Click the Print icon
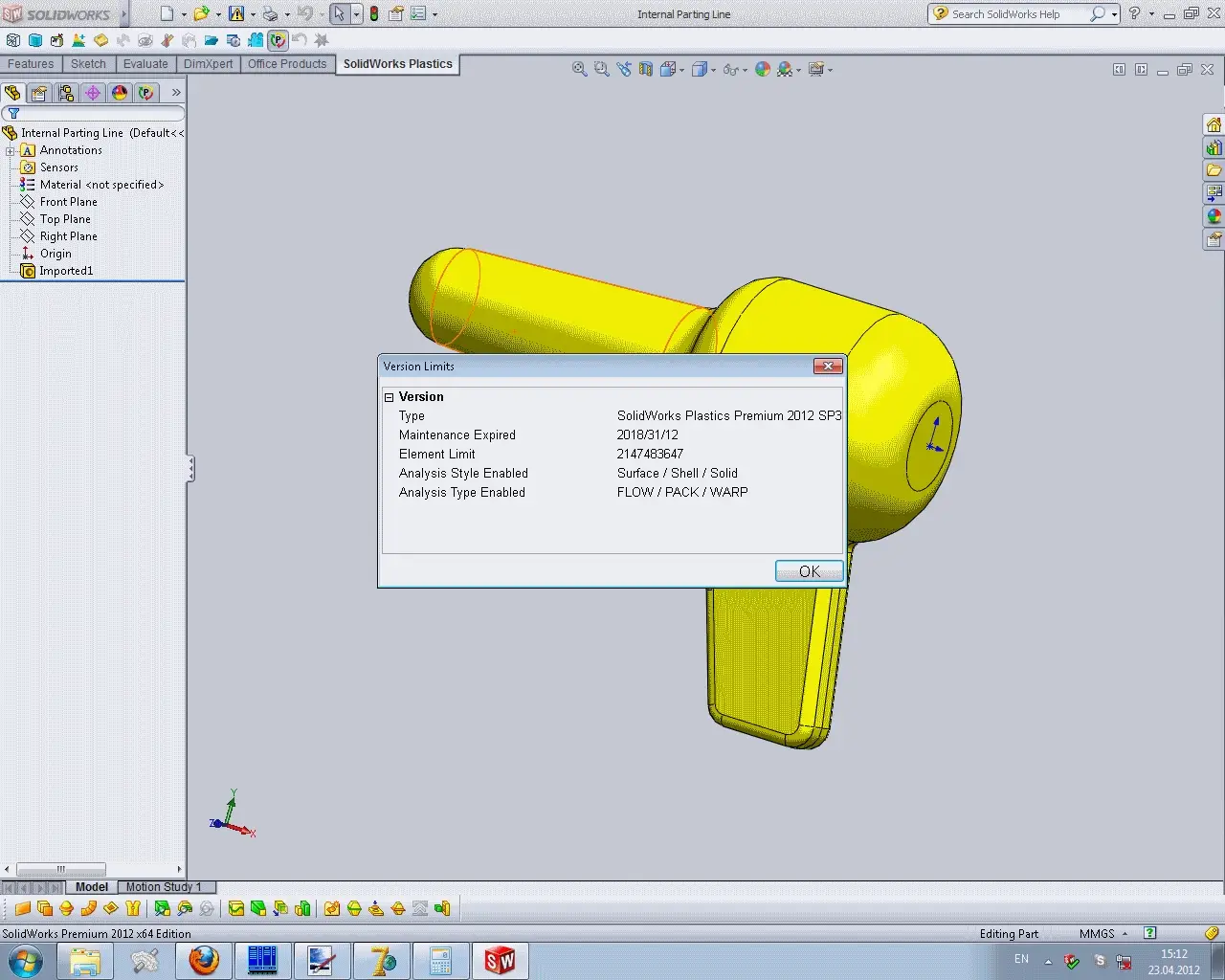Image resolution: width=1225 pixels, height=980 pixels. click(270, 14)
